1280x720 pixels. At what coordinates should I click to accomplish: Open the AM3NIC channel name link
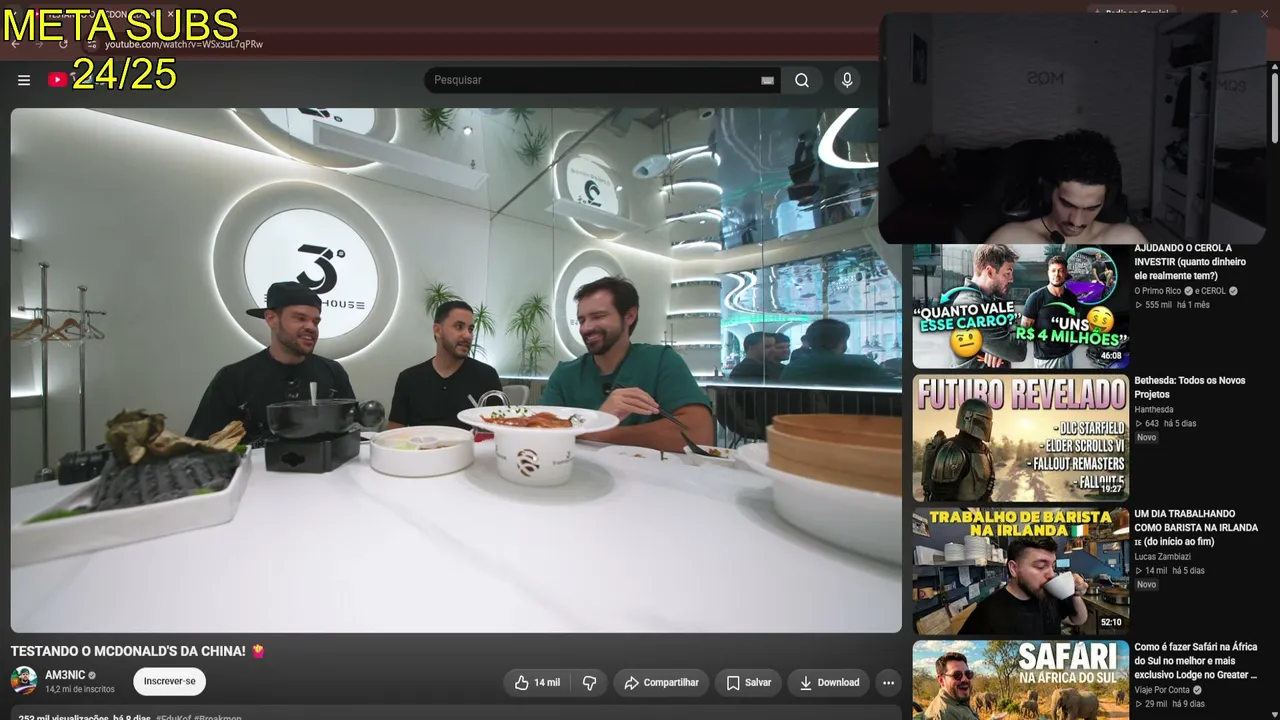[x=65, y=675]
